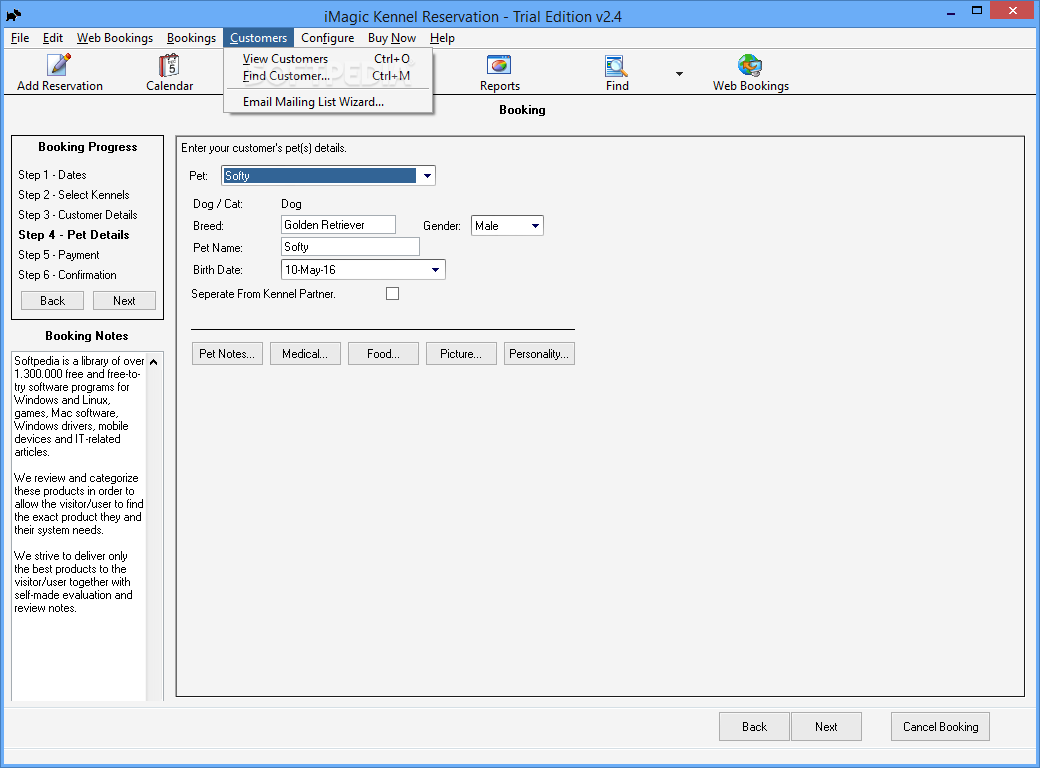Click the Add Reservation pencil icon
Image resolution: width=1040 pixels, height=768 pixels.
pos(59,64)
